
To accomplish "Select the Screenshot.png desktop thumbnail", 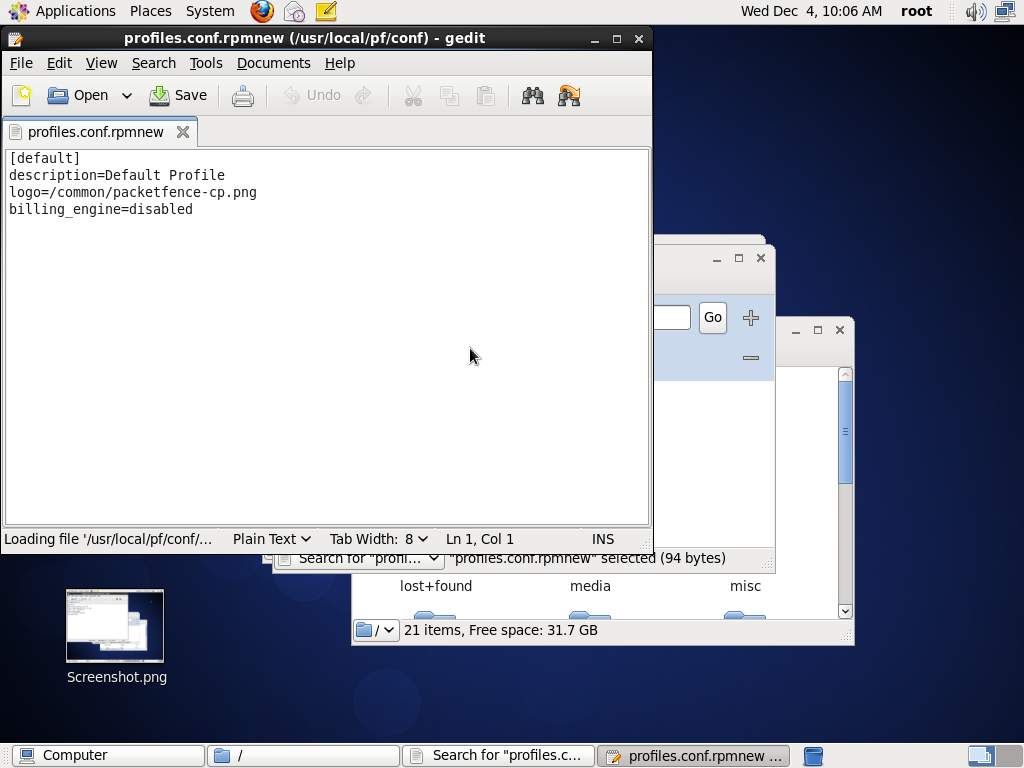I will pyautogui.click(x=115, y=626).
